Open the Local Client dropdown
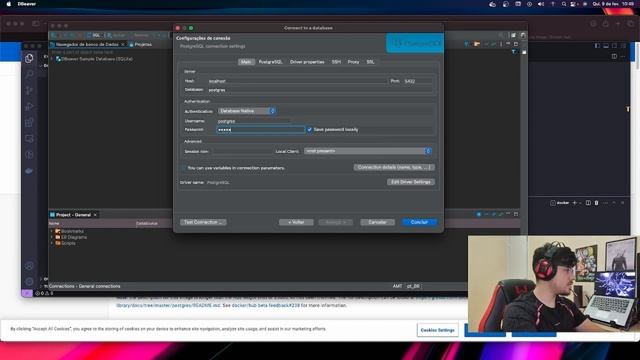640x360 pixels. click(x=368, y=151)
